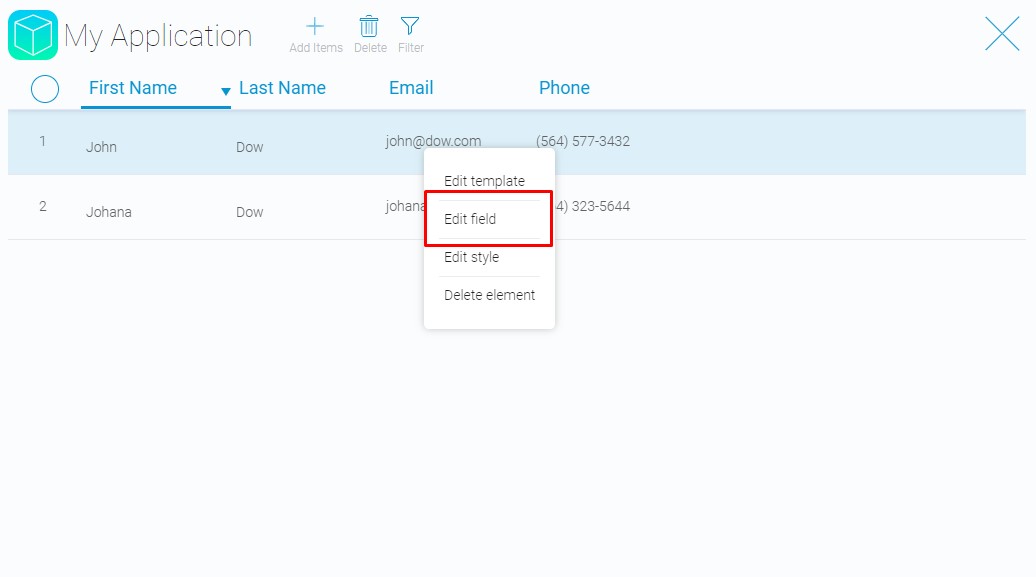Open john@dow.com email link
This screenshot has height=577, width=1036.
pyautogui.click(x=433, y=140)
